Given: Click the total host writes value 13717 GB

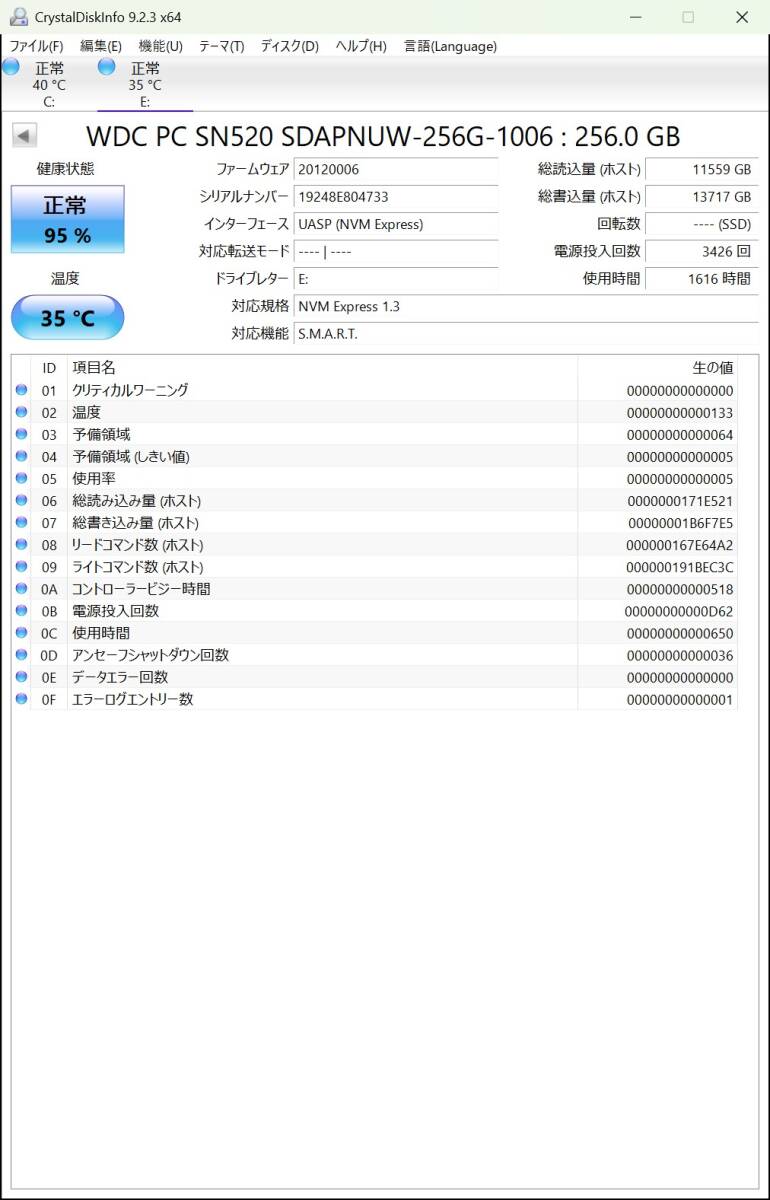Looking at the screenshot, I should (701, 196).
